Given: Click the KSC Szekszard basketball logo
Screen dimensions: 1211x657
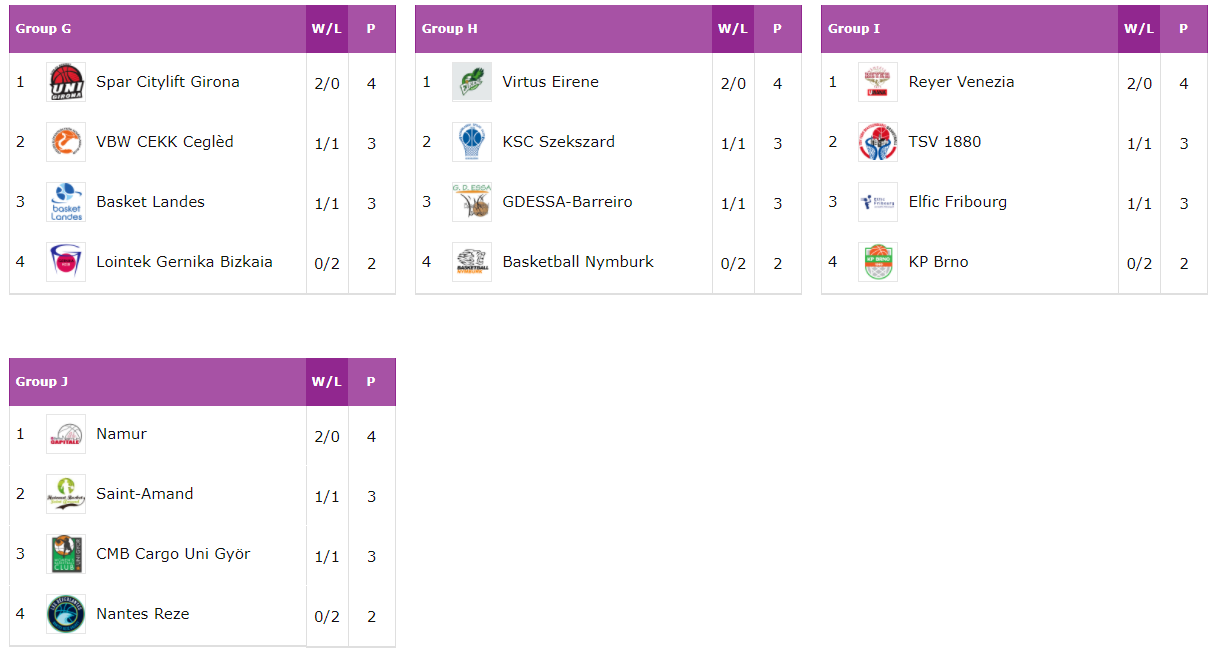Looking at the screenshot, I should click(472, 142).
